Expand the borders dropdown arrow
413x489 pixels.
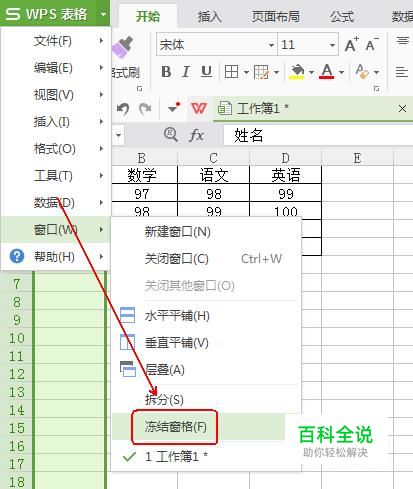(246, 72)
